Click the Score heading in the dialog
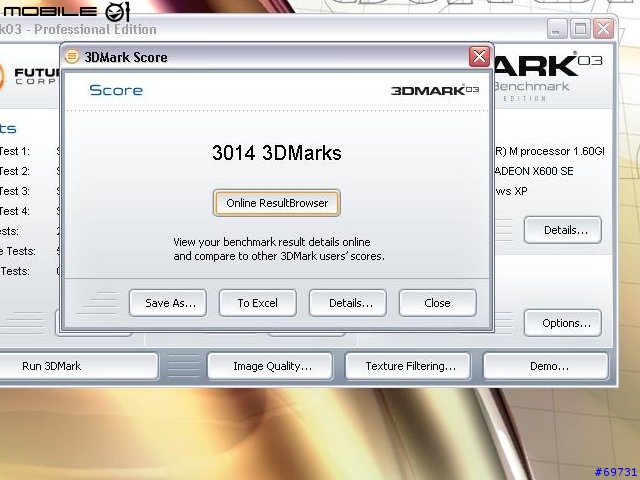 pos(116,90)
